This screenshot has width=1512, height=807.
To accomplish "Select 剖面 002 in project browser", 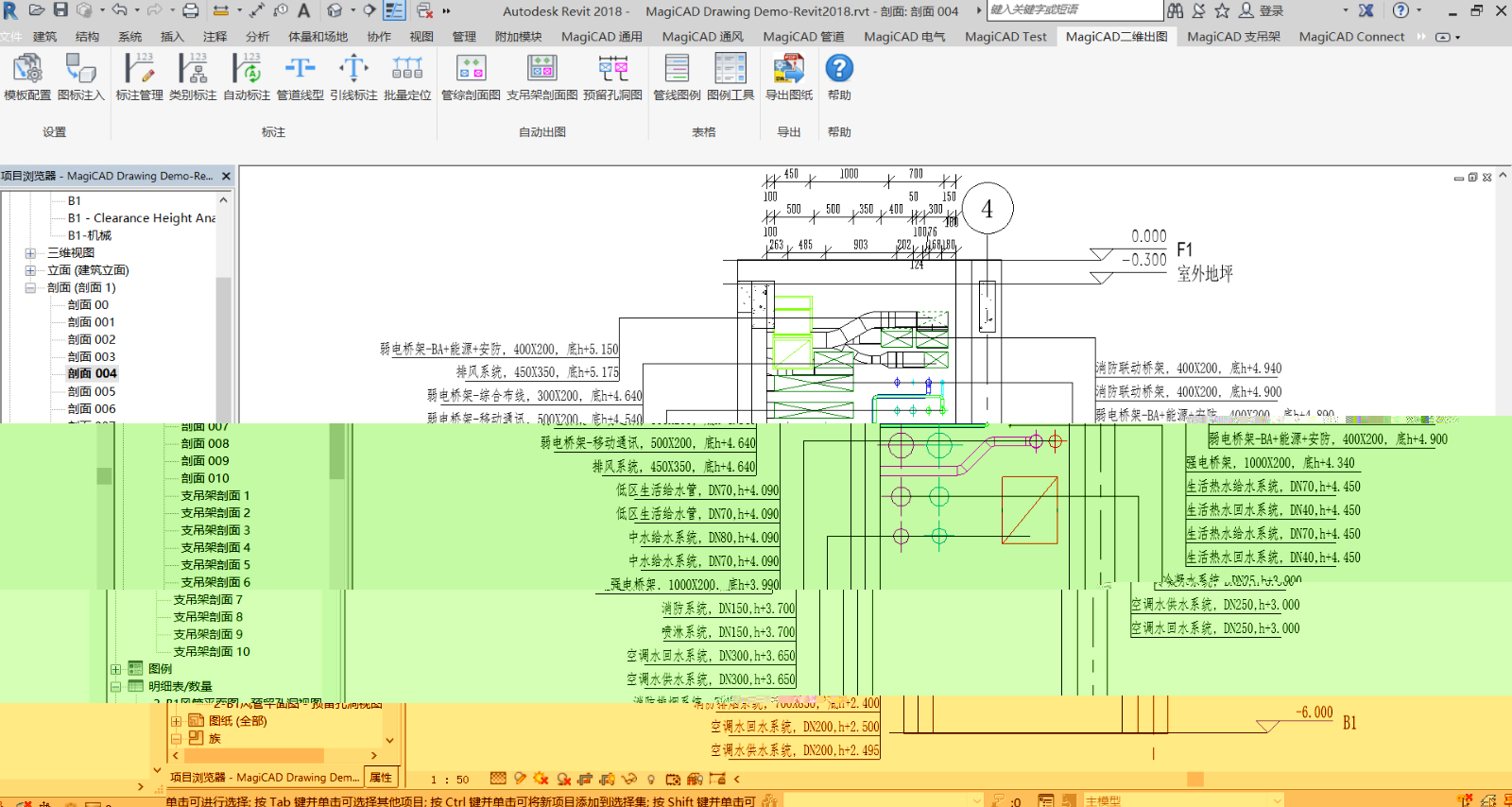I will coord(92,339).
